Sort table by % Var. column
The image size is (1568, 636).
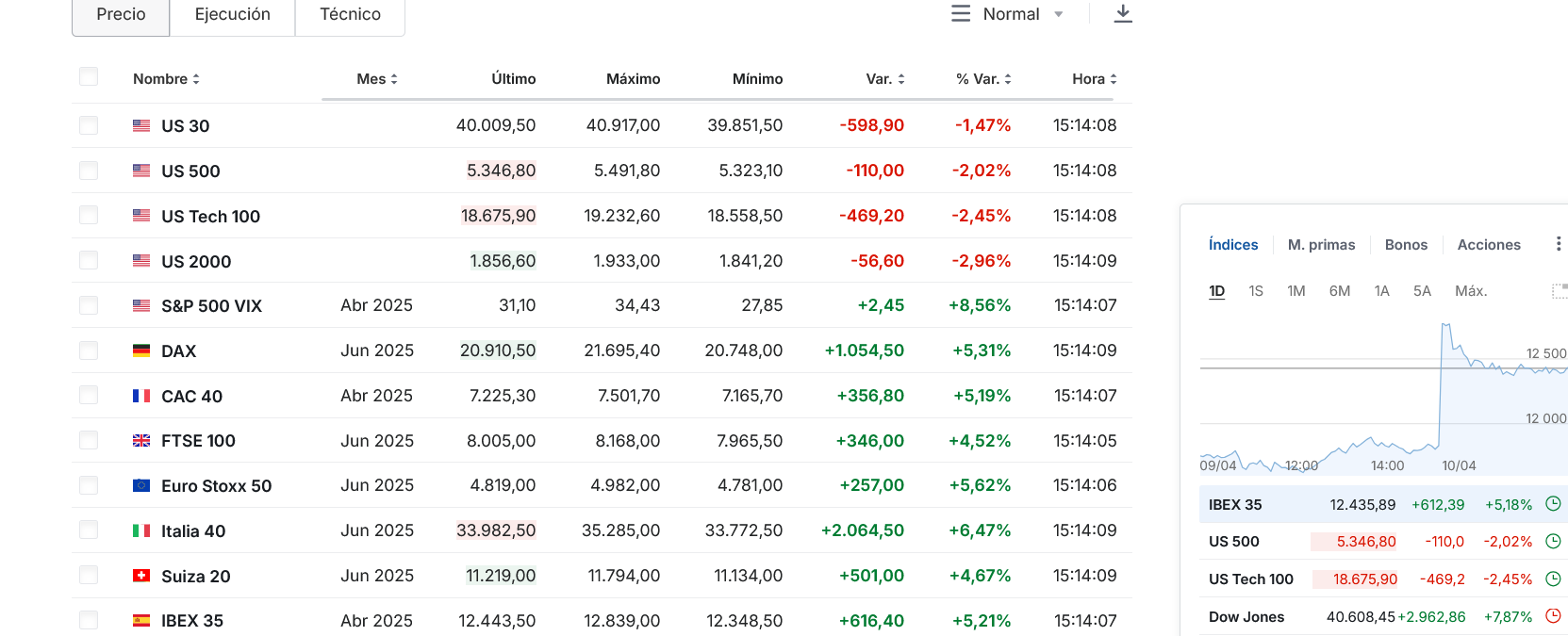point(983,79)
